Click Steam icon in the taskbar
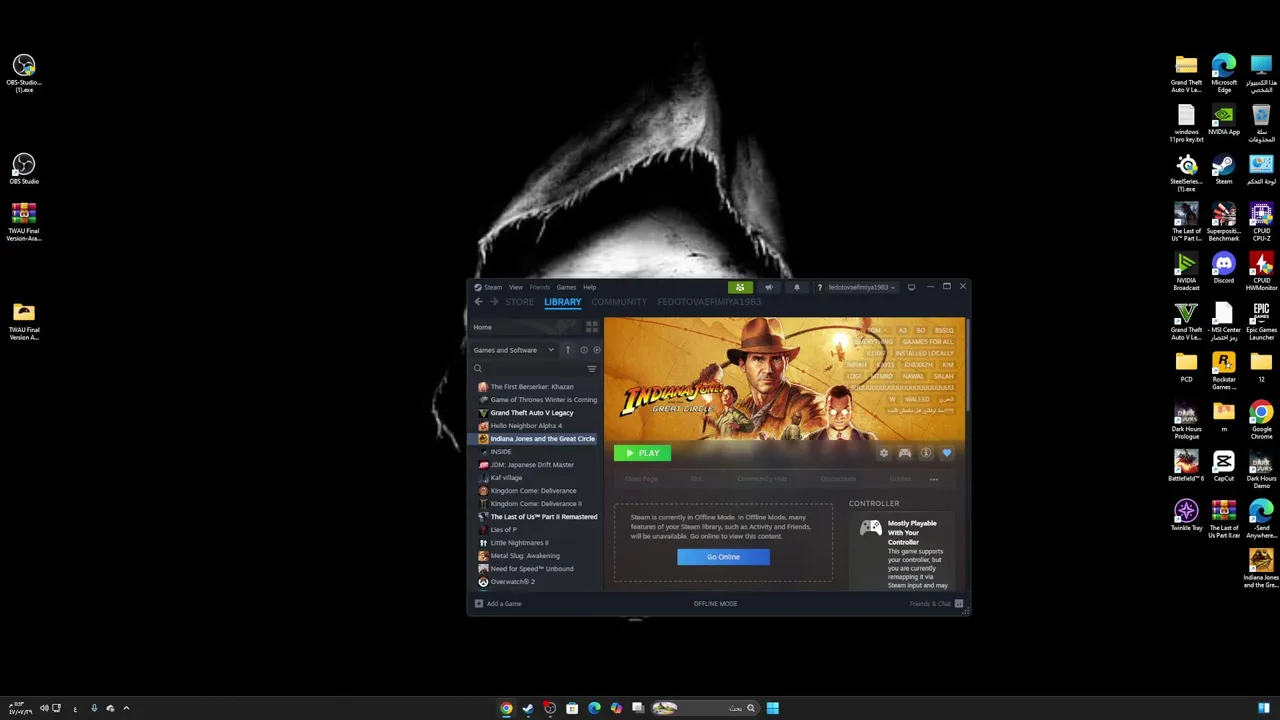The width and height of the screenshot is (1280, 720). pyautogui.click(x=528, y=708)
